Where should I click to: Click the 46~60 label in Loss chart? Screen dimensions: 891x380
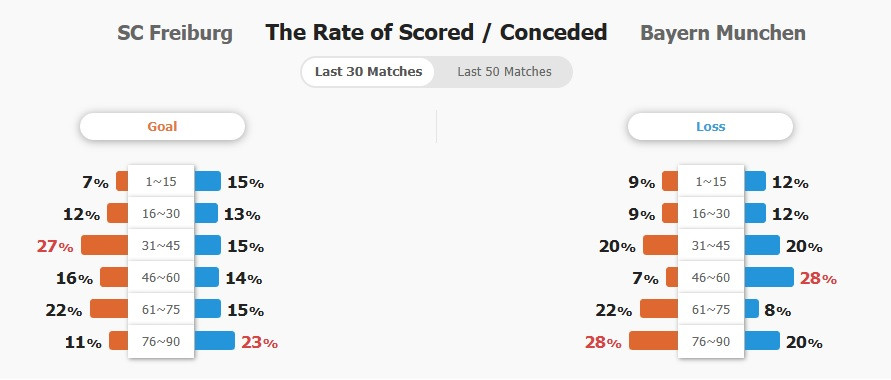pos(711,278)
